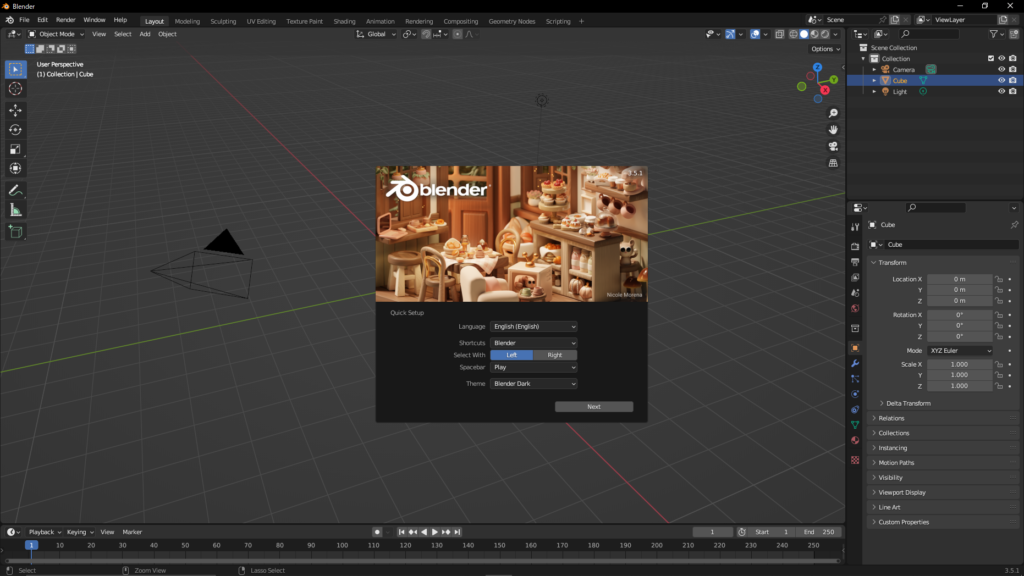Open the outliner filter funnel icon
The image size is (1024, 576).
point(993,34)
